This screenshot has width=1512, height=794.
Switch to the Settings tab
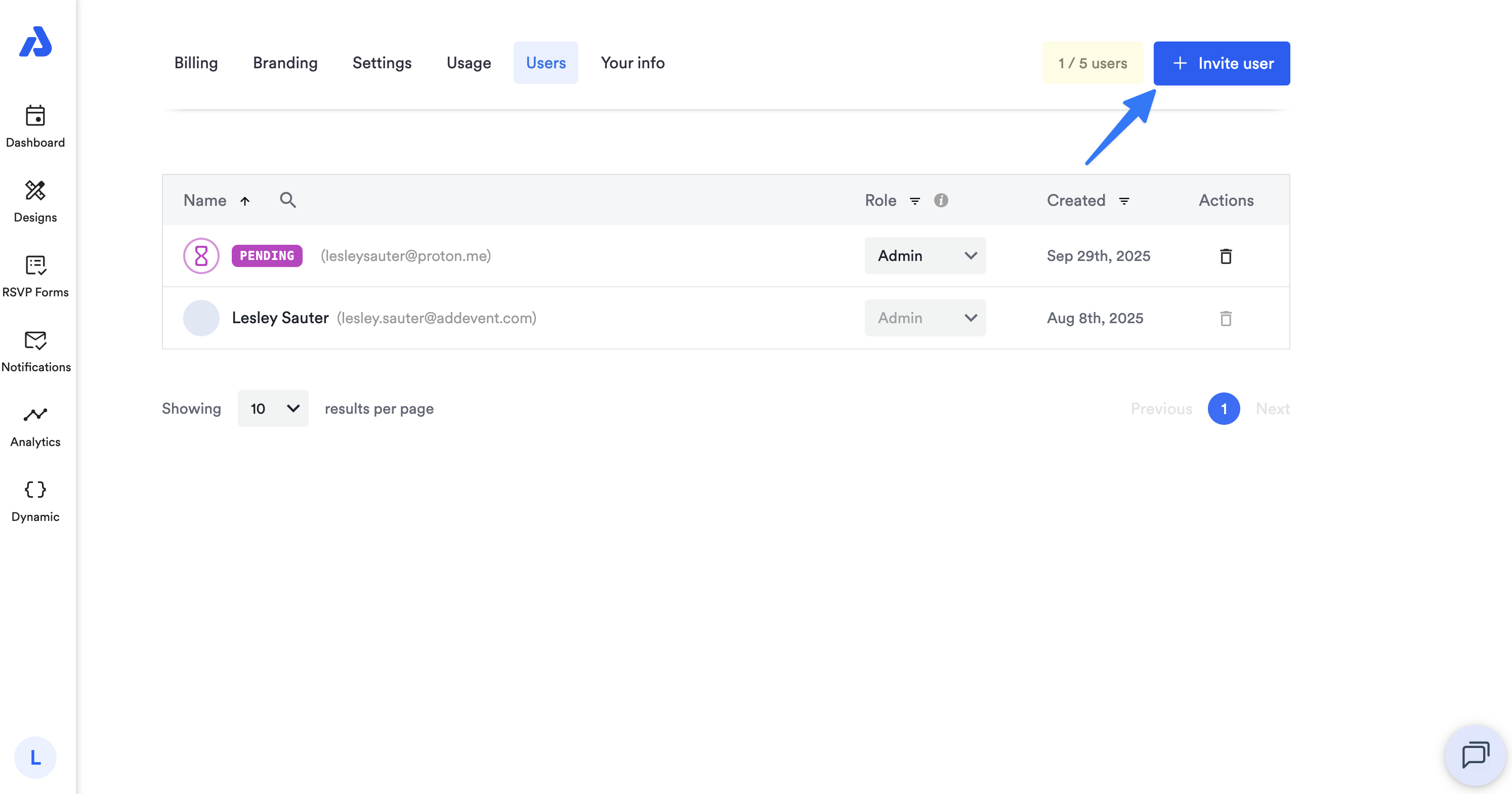382,63
